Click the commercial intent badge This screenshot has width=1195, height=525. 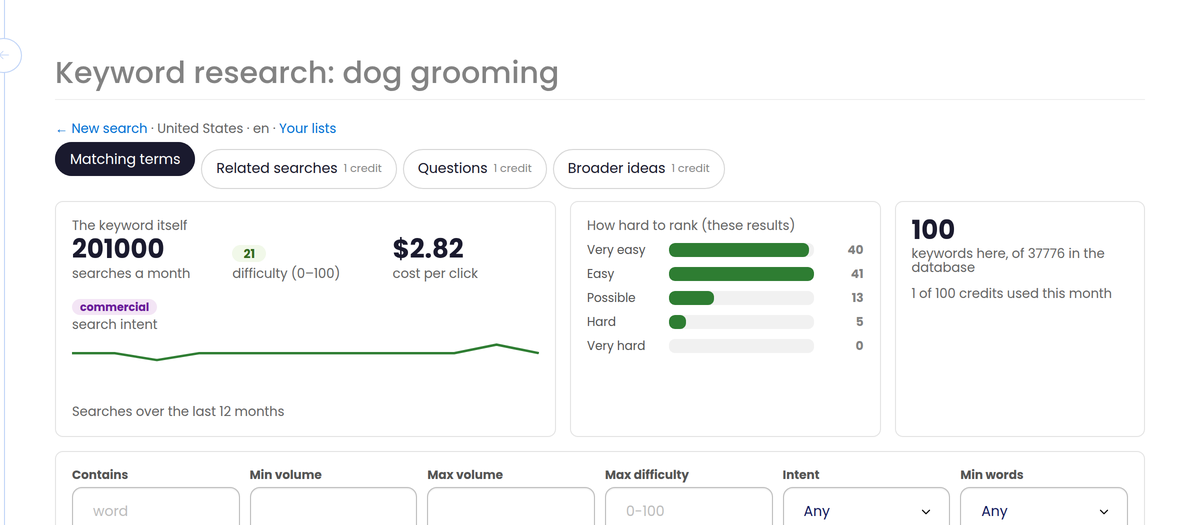[x=114, y=307]
